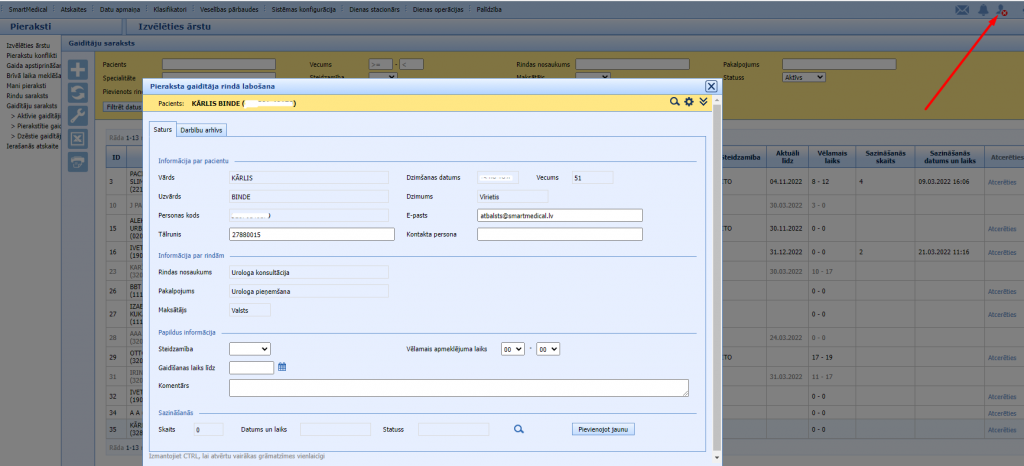Click the plus add icon in sidebar toolbar
This screenshot has width=1024, height=466.
coord(79,70)
